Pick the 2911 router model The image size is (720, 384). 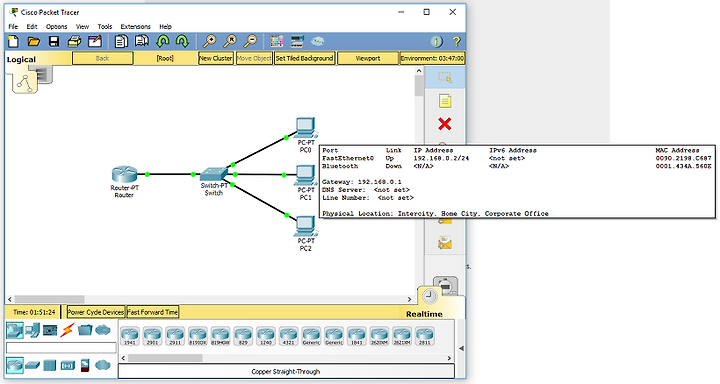point(175,336)
